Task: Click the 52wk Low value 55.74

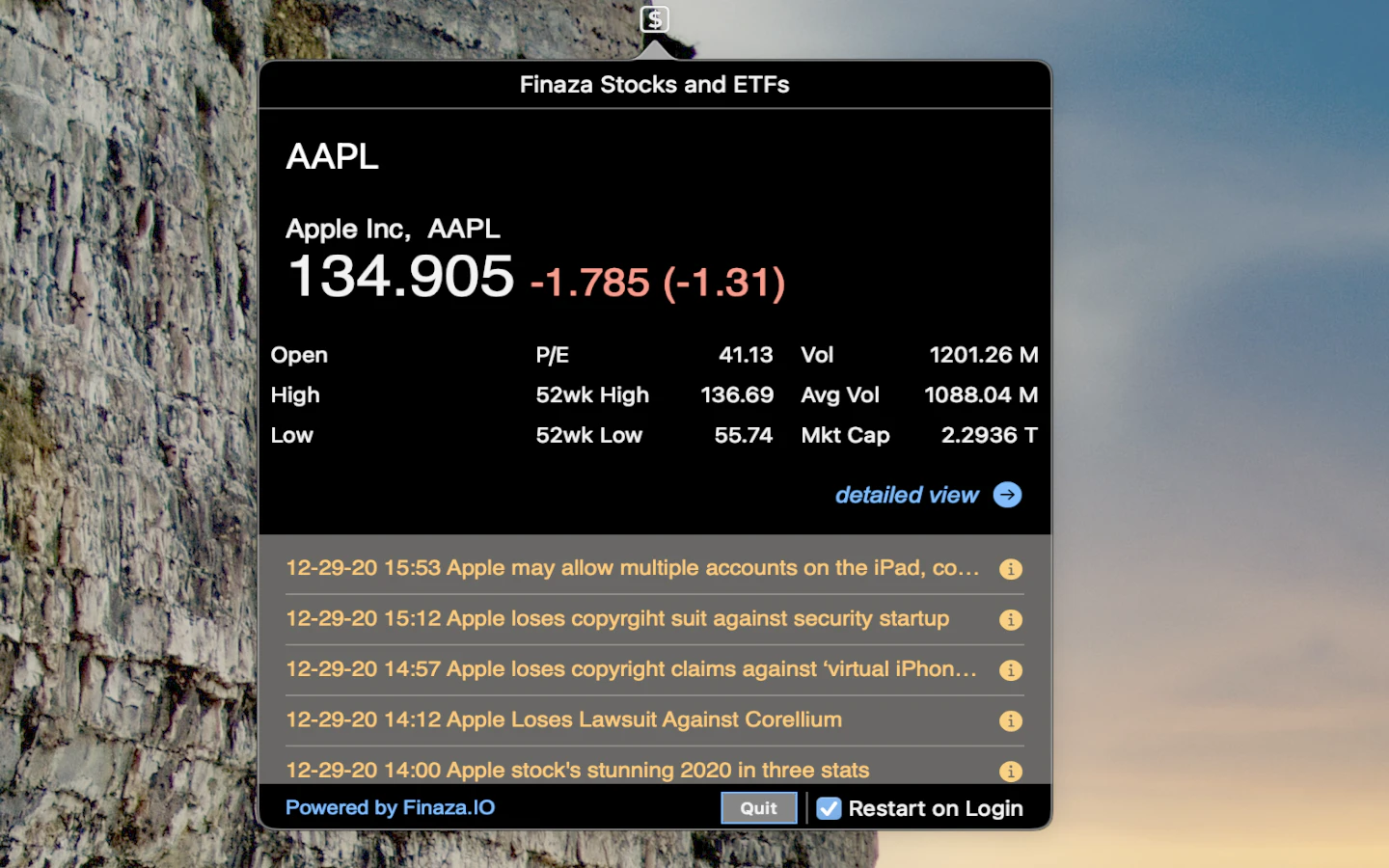Action: (744, 435)
